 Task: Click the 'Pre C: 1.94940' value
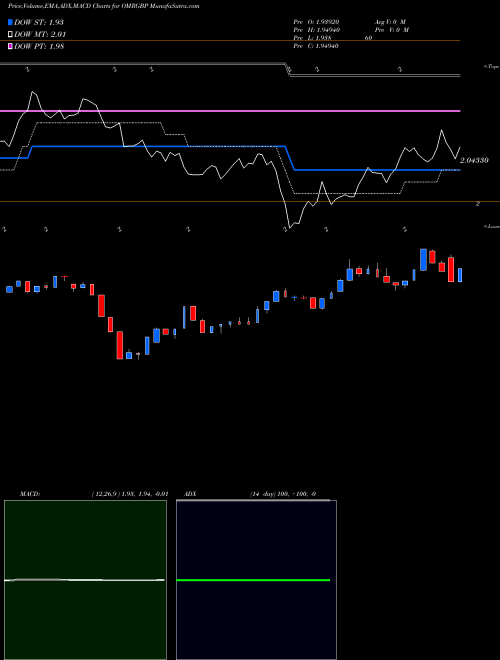[316, 46]
